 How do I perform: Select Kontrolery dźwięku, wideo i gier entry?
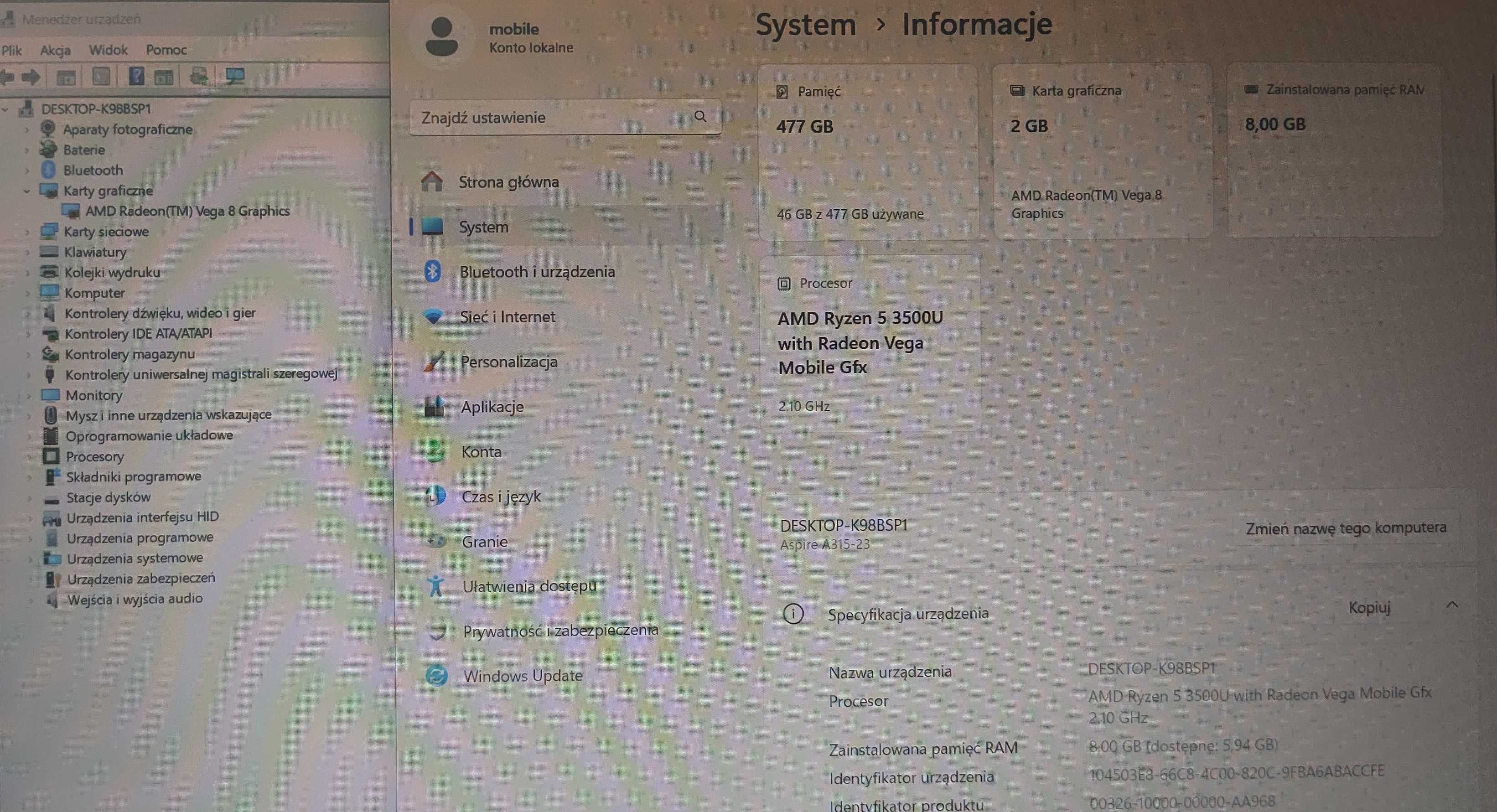tap(160, 313)
